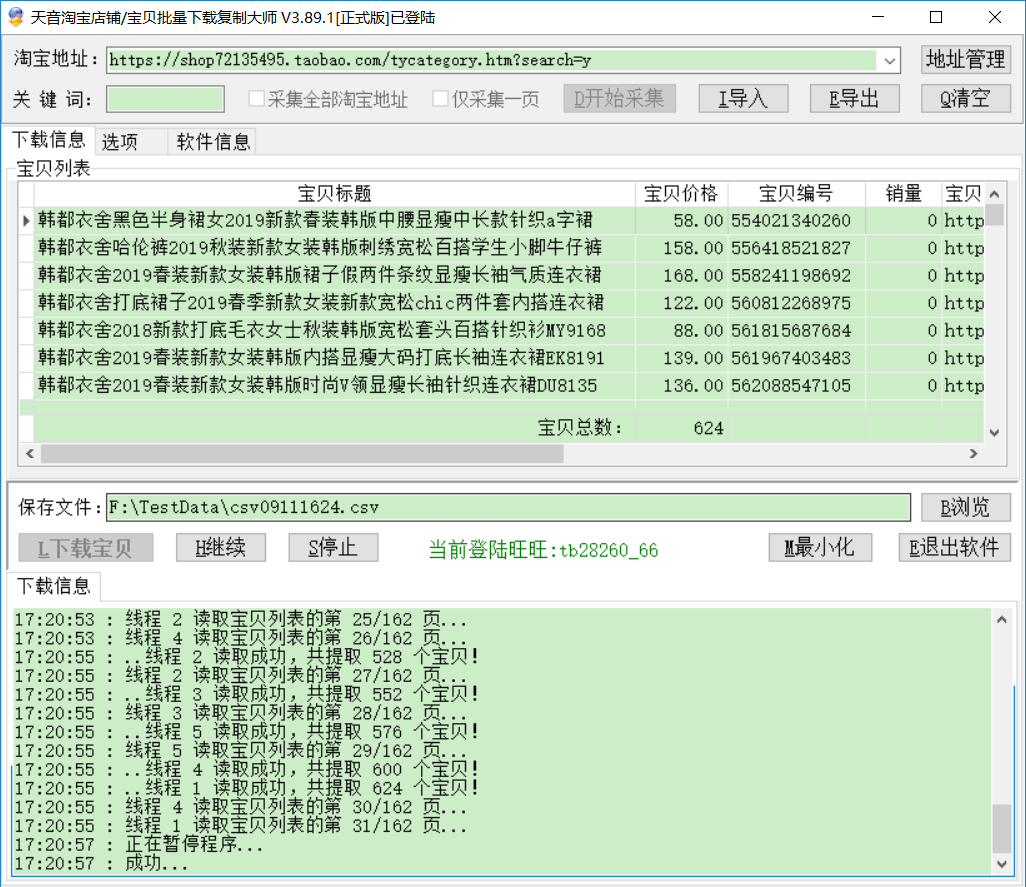This screenshot has width=1026, height=887.
Task: Enable 采集全部淘宝地址 checkbox
Action: [257, 99]
